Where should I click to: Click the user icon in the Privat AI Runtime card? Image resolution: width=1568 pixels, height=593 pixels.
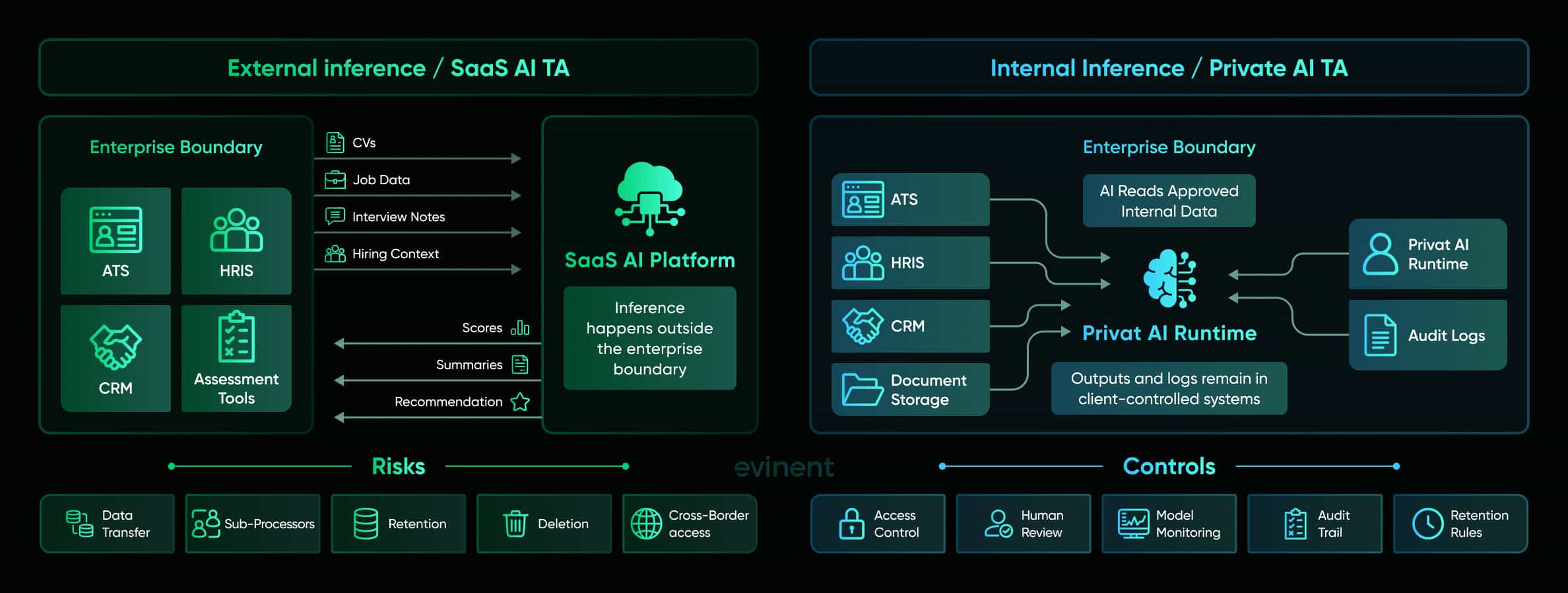click(1381, 254)
